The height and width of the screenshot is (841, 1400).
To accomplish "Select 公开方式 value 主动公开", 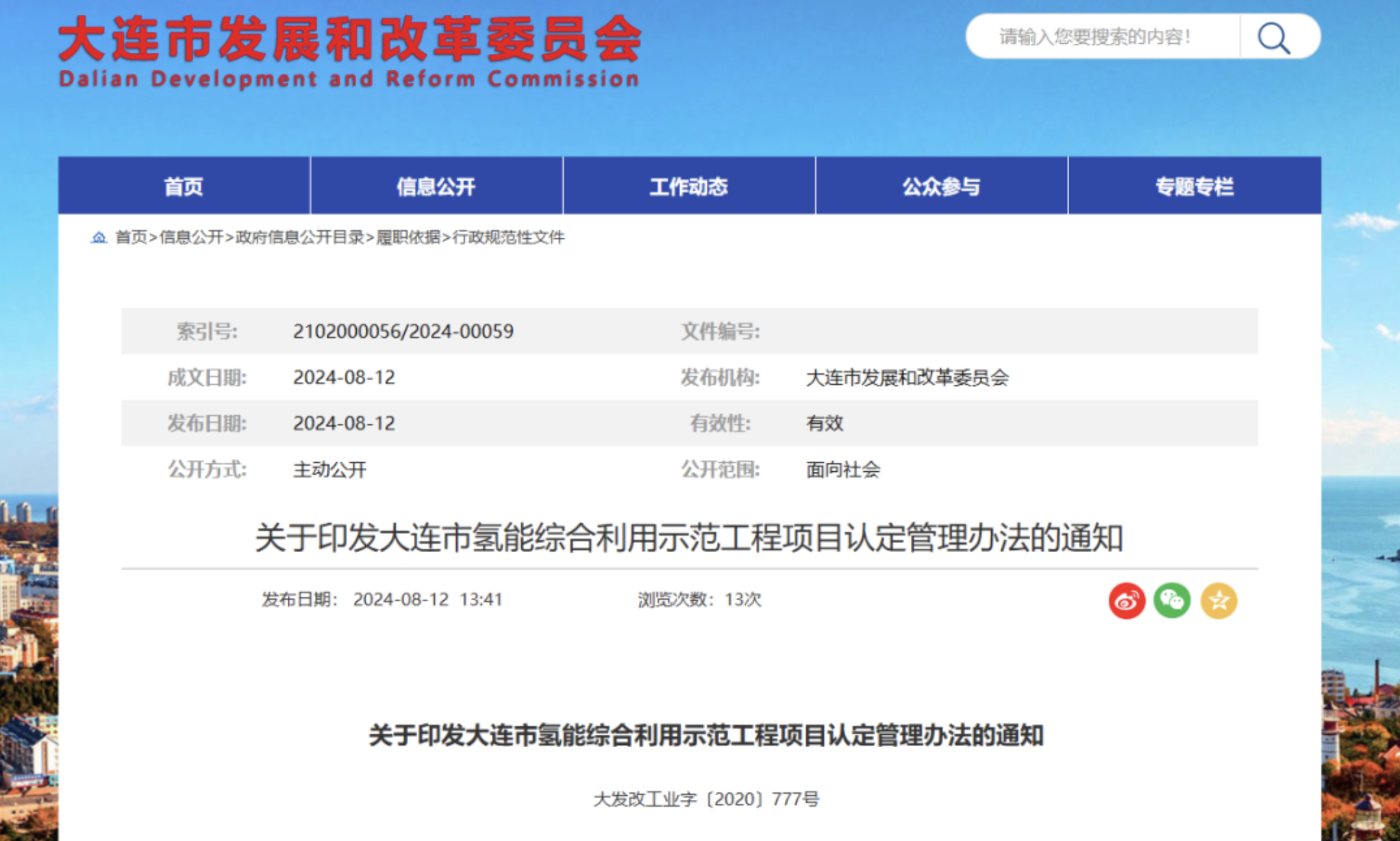I will click(x=330, y=470).
